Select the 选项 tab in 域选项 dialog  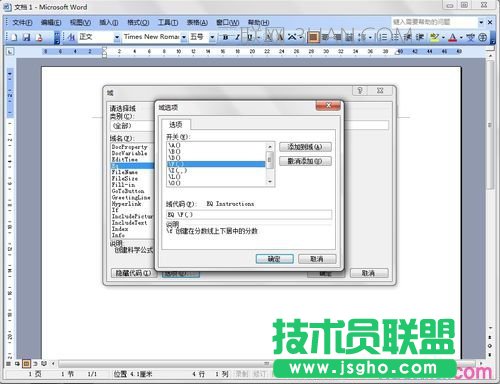point(176,125)
